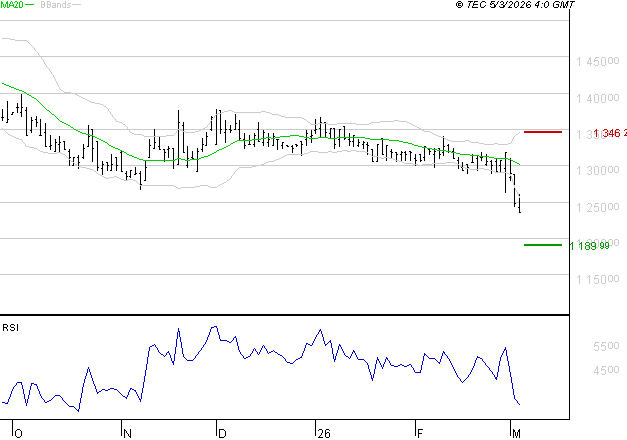The width and height of the screenshot is (627, 440).
Task: Select the '26' year time axis marker
Action: click(322, 433)
